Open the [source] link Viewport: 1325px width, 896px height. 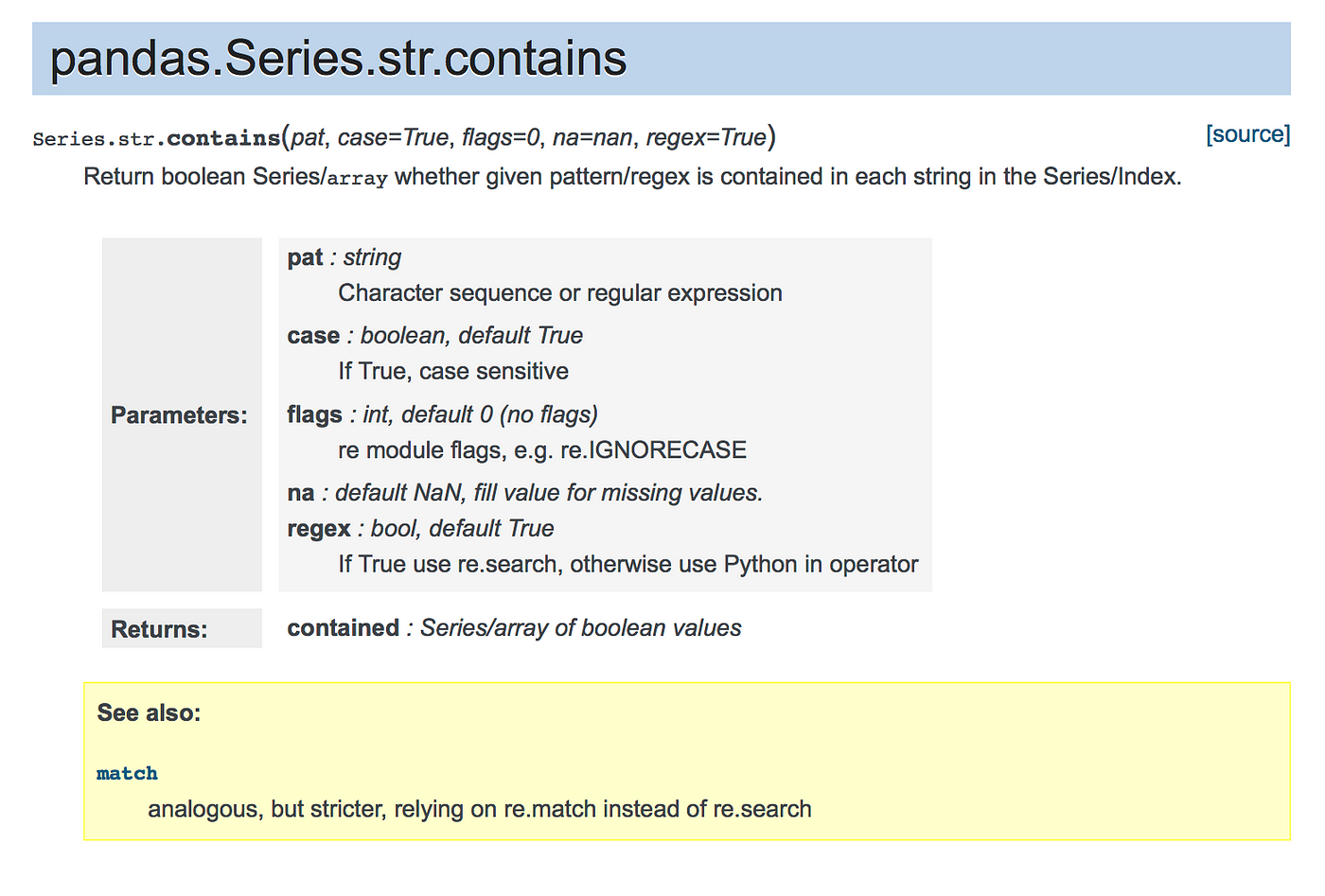pyautogui.click(x=1247, y=134)
